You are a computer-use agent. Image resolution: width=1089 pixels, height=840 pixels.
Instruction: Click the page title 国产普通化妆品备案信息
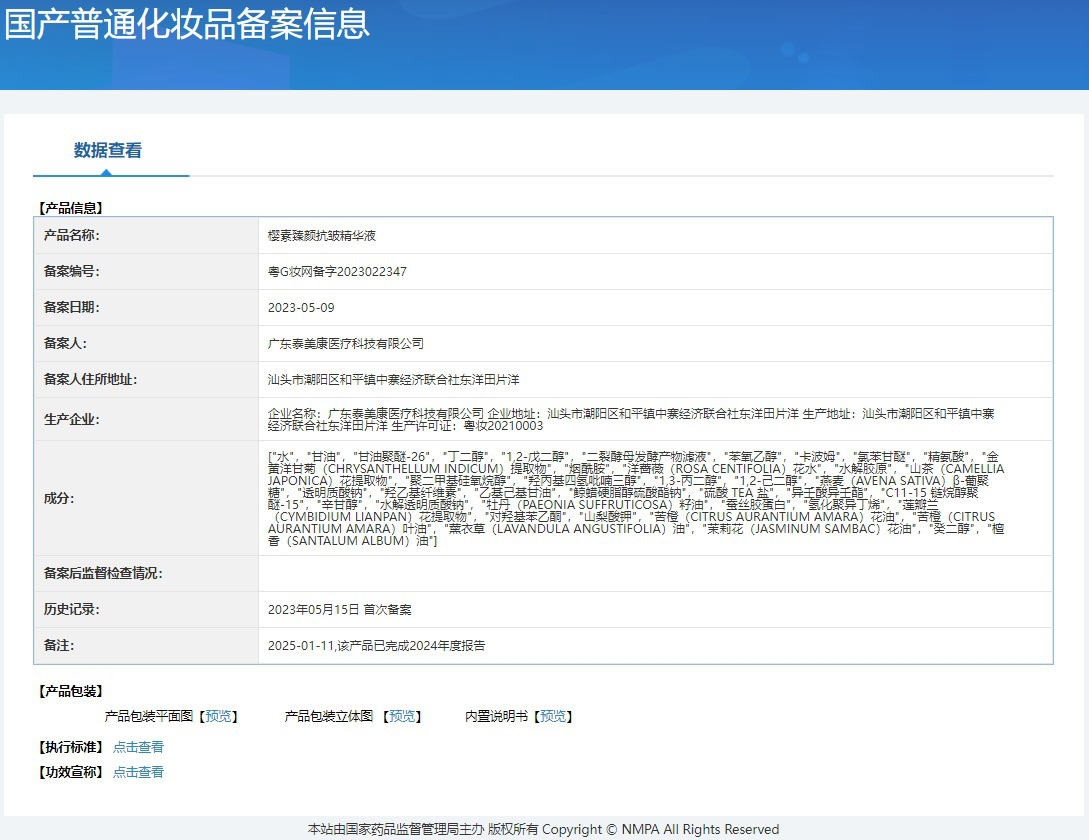tap(187, 22)
